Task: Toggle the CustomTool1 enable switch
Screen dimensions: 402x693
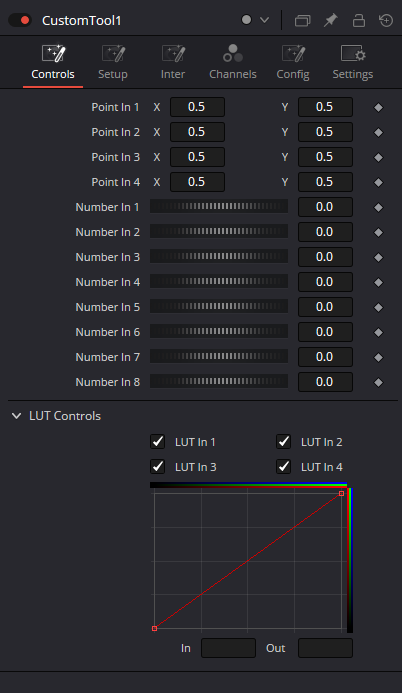Action: pyautogui.click(x=19, y=20)
